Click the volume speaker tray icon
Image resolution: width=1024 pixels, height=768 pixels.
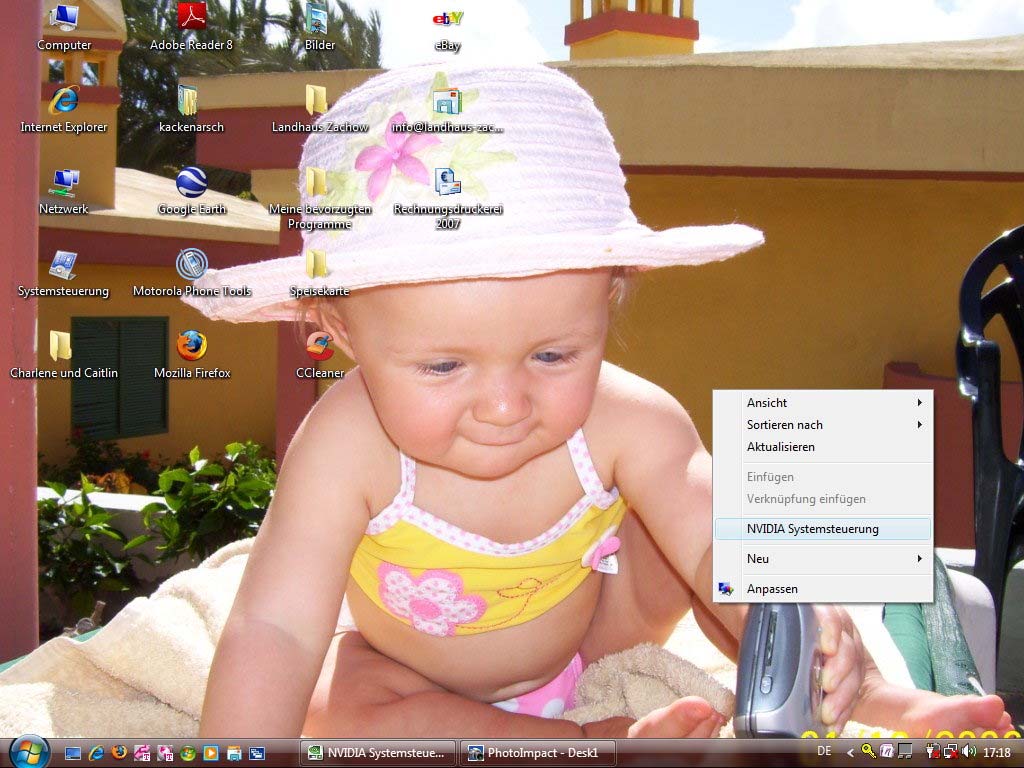(x=968, y=752)
